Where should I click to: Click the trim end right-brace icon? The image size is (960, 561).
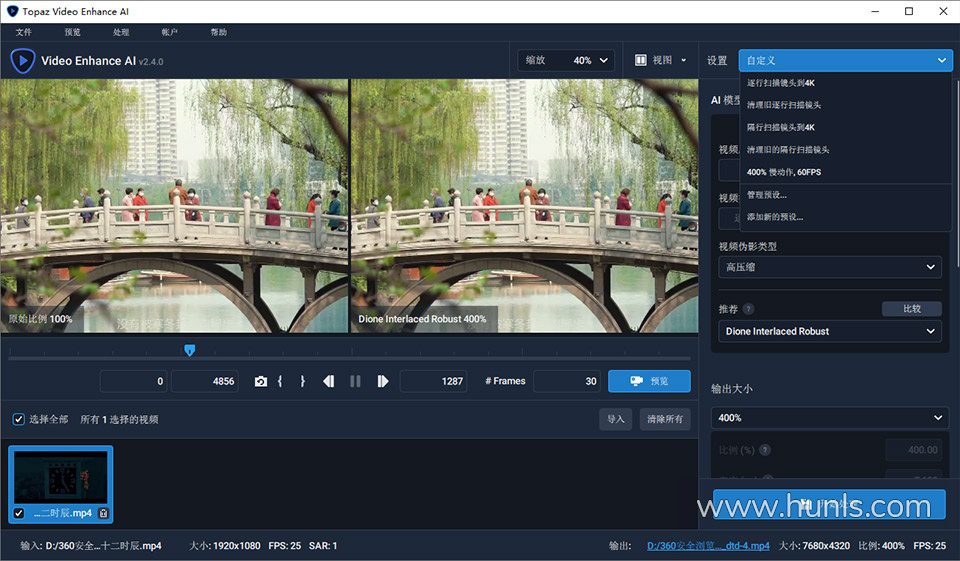[302, 381]
